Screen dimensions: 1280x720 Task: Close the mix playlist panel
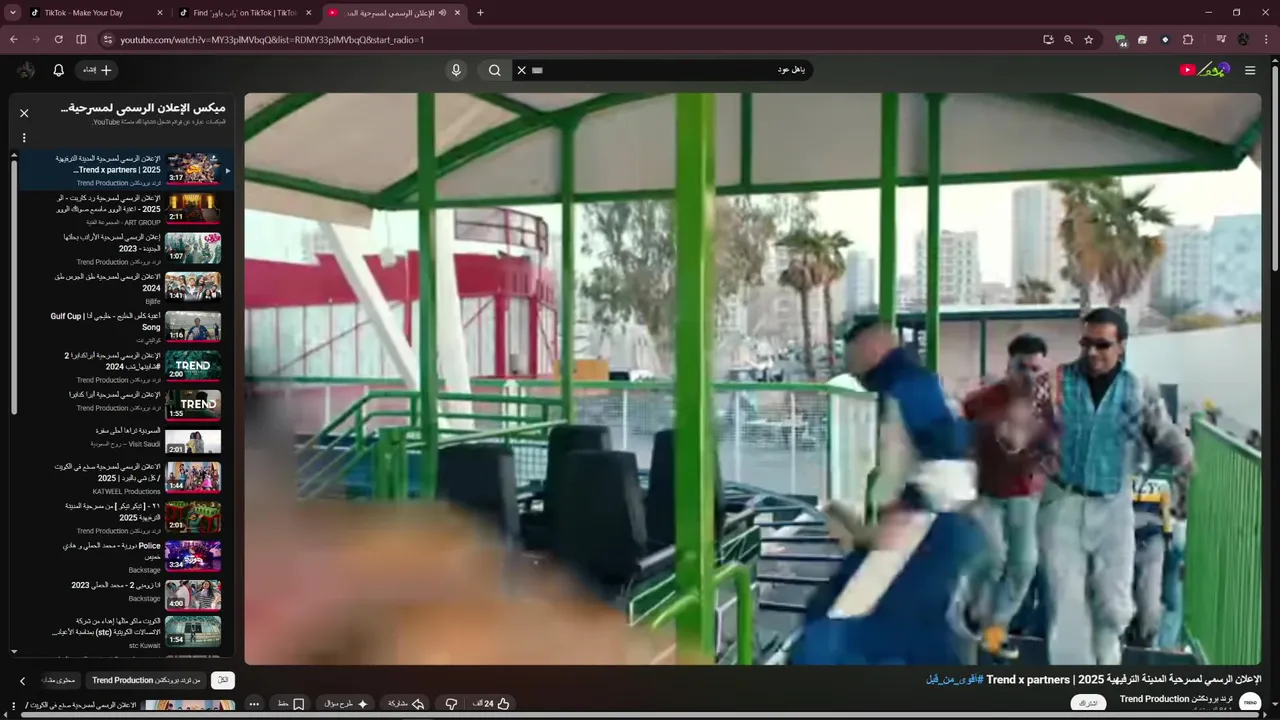[24, 113]
